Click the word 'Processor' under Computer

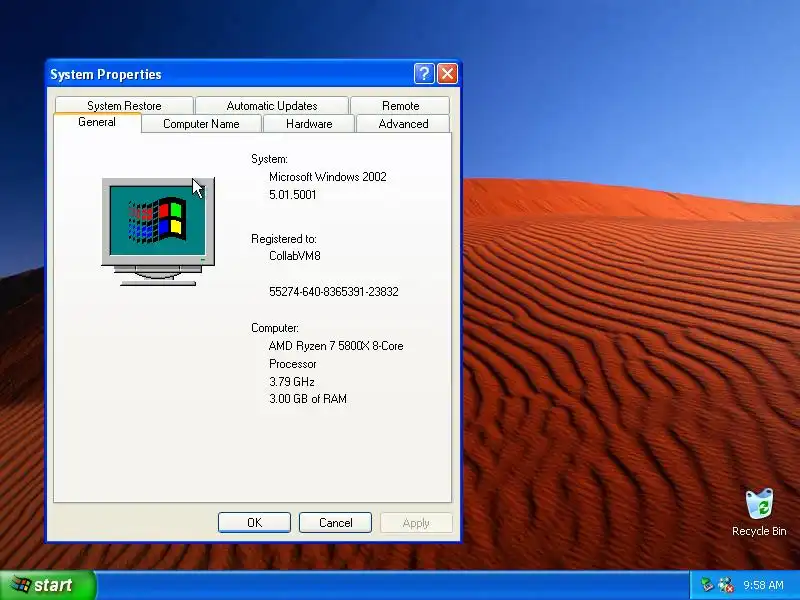pos(292,364)
